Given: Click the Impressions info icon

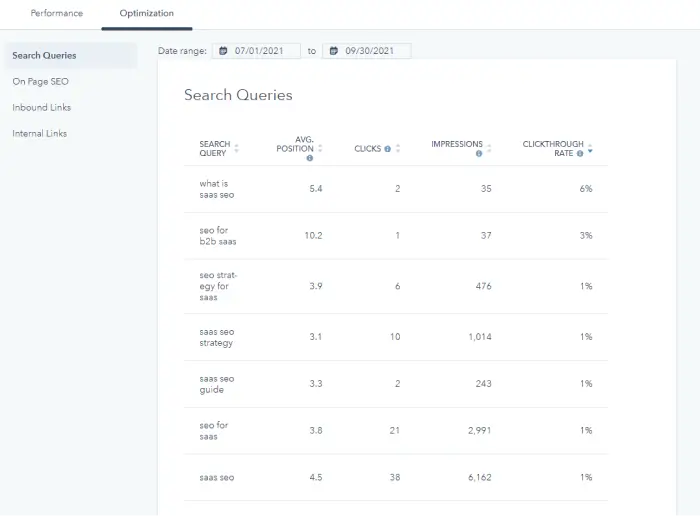Looking at the screenshot, I should [x=479, y=153].
